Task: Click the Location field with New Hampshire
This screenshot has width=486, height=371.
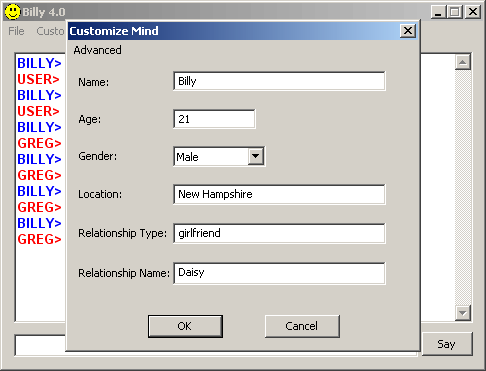Action: click(279, 194)
